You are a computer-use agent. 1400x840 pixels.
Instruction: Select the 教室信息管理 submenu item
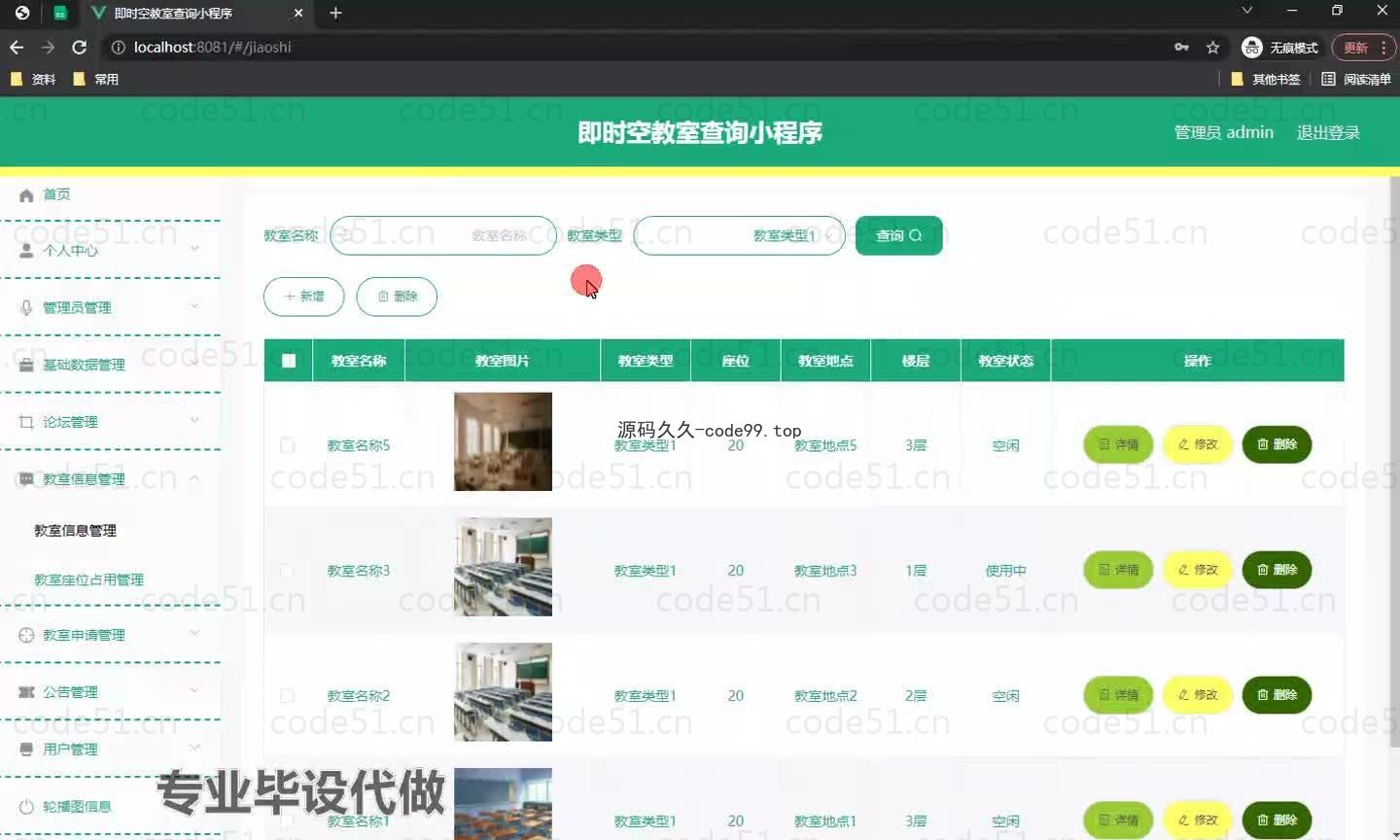[75, 531]
